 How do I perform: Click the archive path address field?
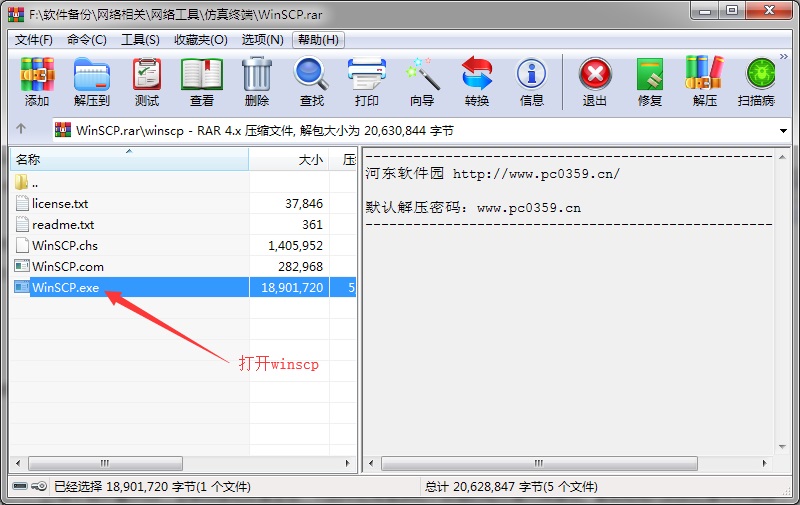[421, 131]
